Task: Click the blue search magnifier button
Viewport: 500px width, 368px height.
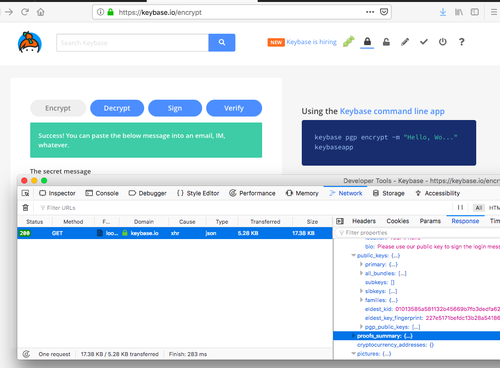Action: pyautogui.click(x=222, y=42)
